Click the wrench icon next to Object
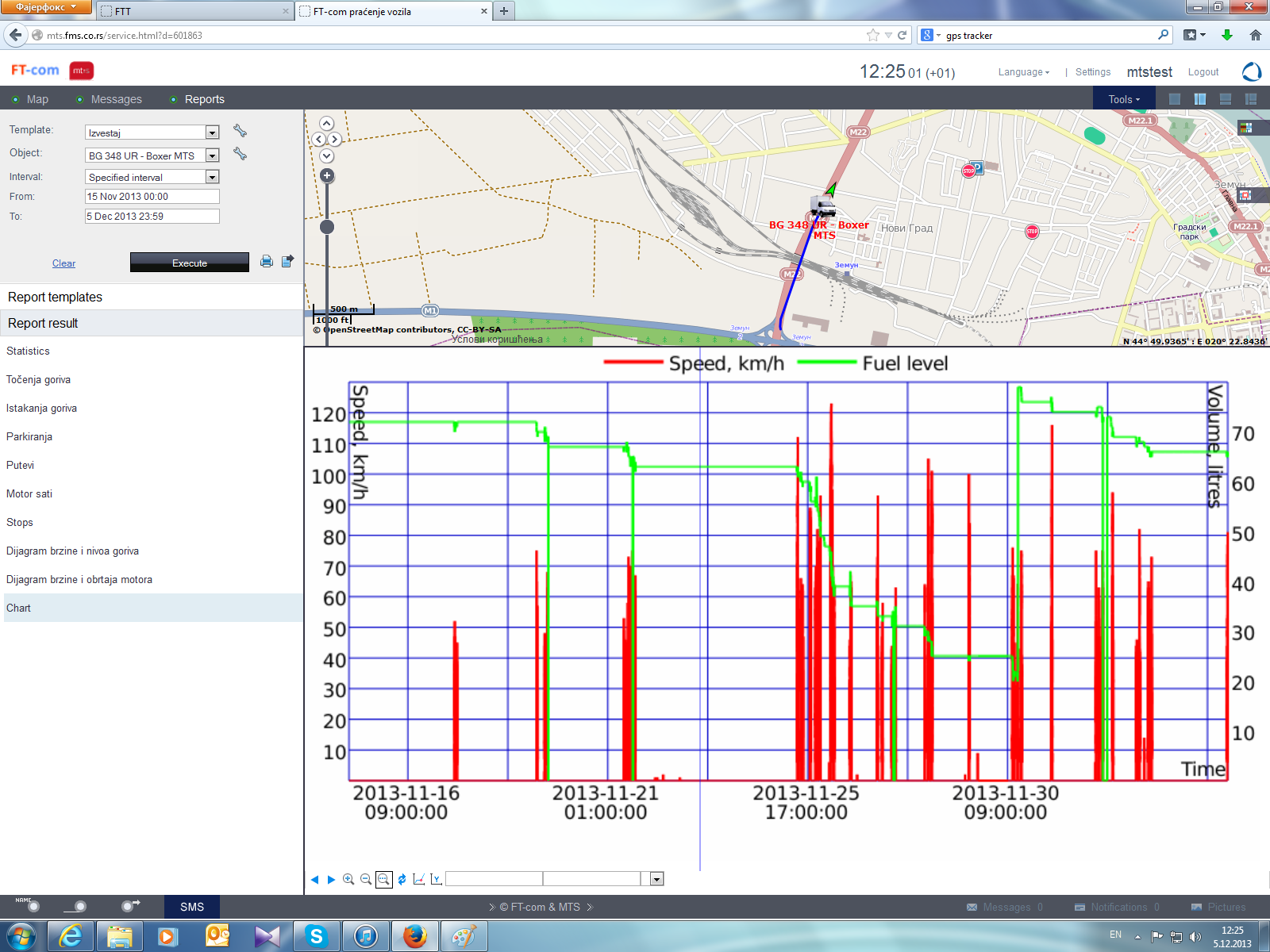Screen dimensions: 1270x952 (240, 154)
